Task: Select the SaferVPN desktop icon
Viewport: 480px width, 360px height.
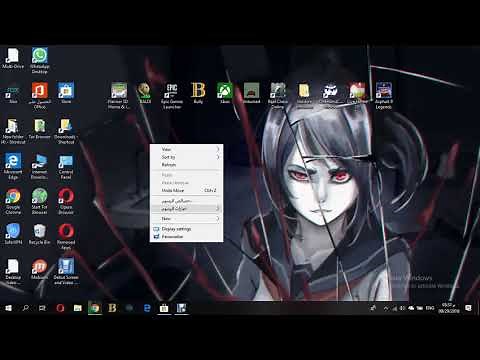Action: tap(13, 234)
